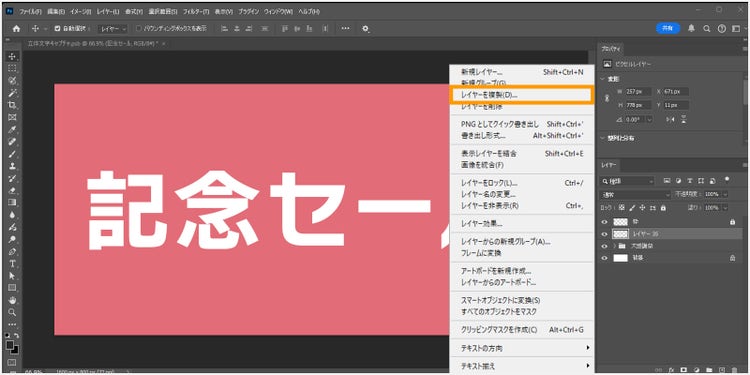The width and height of the screenshot is (750, 375).
Task: Open the three-dots more align options
Action: [x=345, y=29]
